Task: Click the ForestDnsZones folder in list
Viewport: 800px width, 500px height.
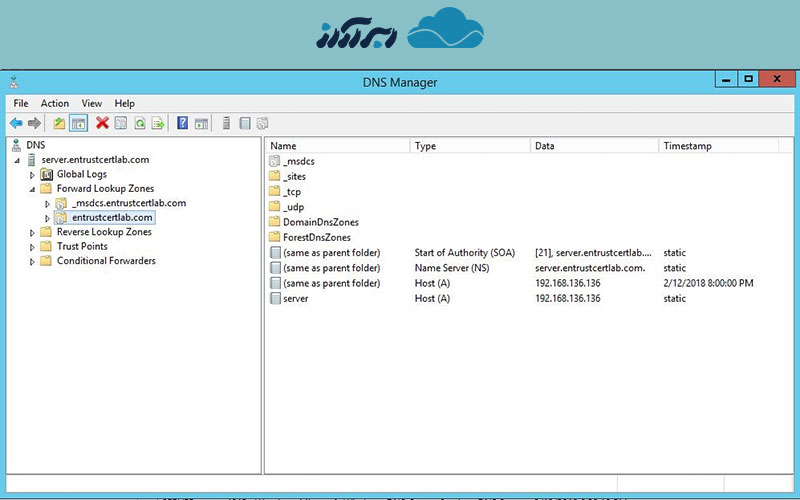Action: pyautogui.click(x=316, y=238)
